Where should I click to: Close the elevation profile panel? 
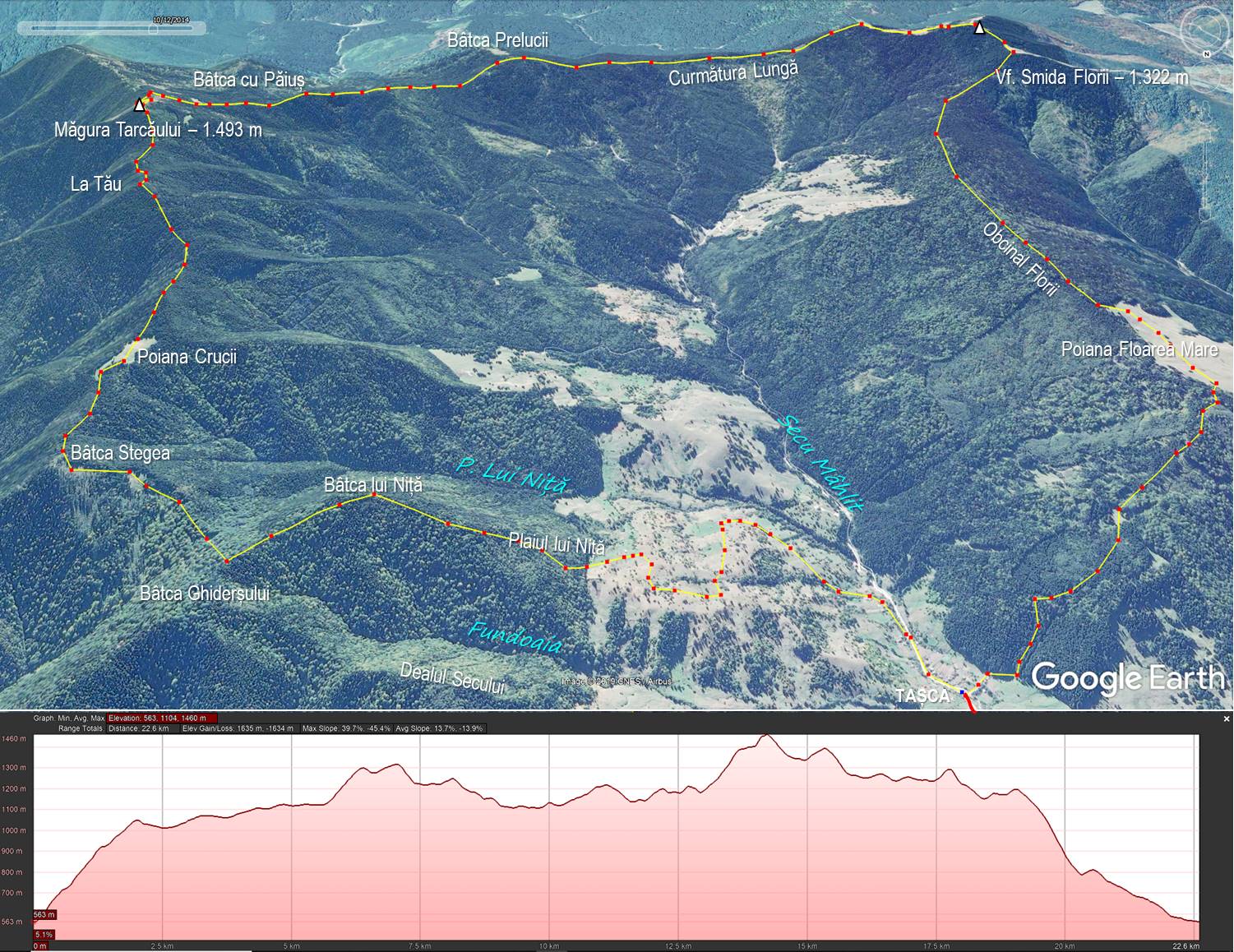[1227, 719]
